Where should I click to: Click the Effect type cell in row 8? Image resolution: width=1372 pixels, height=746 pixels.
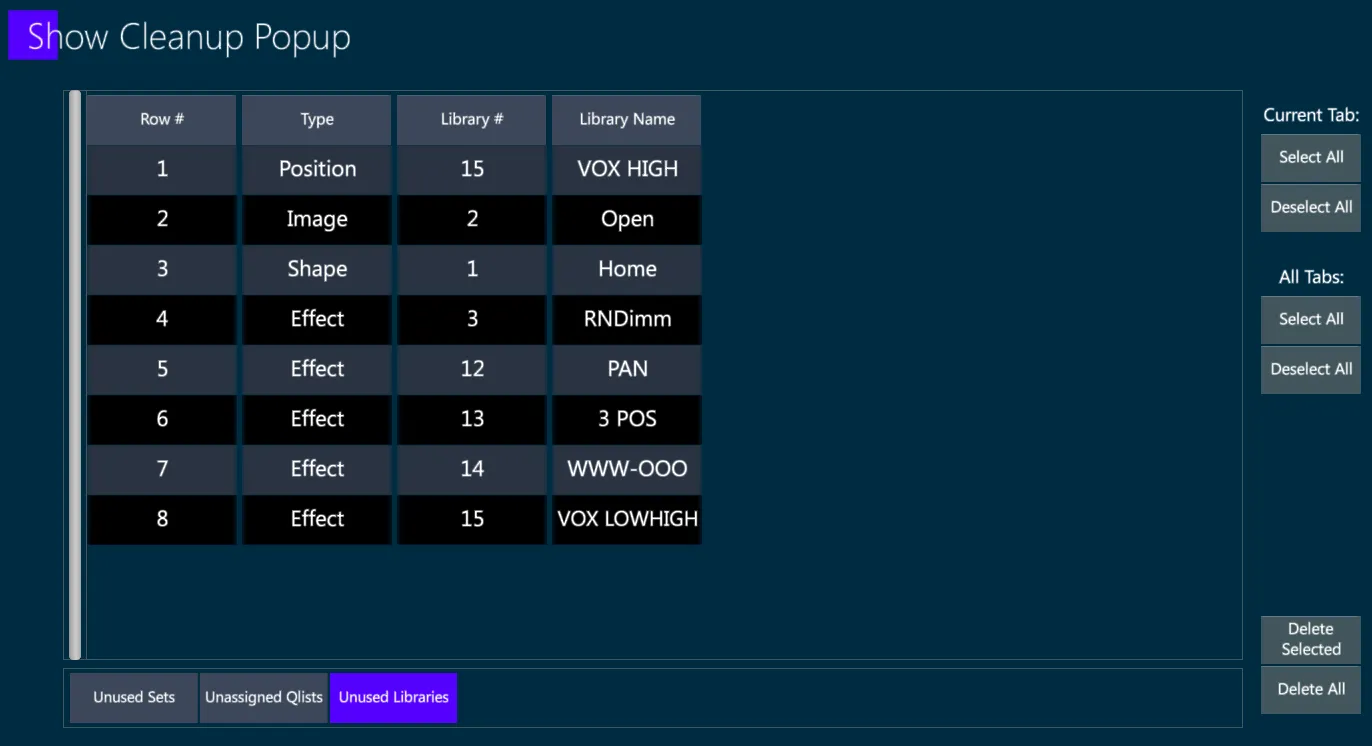click(x=317, y=519)
